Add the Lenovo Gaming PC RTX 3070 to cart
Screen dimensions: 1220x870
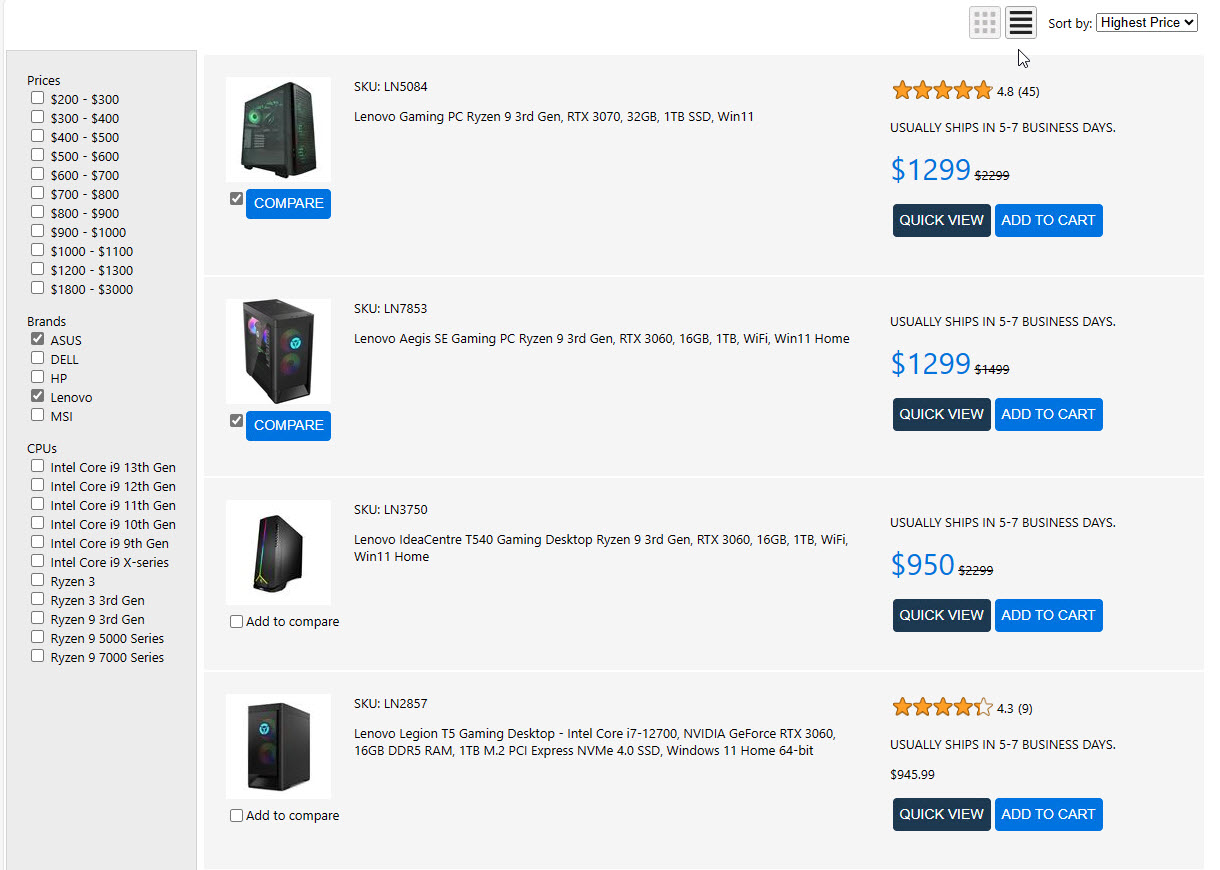1048,221
